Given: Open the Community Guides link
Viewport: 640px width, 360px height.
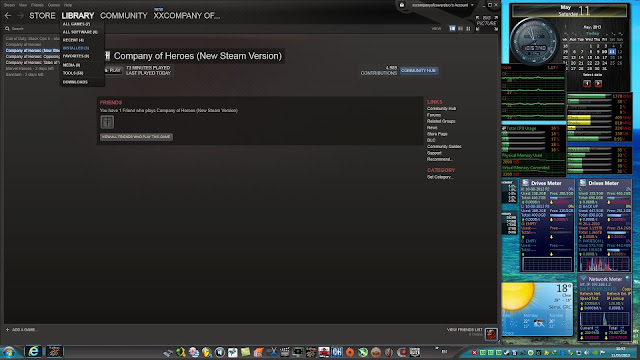Looking at the screenshot, I should 444,147.
